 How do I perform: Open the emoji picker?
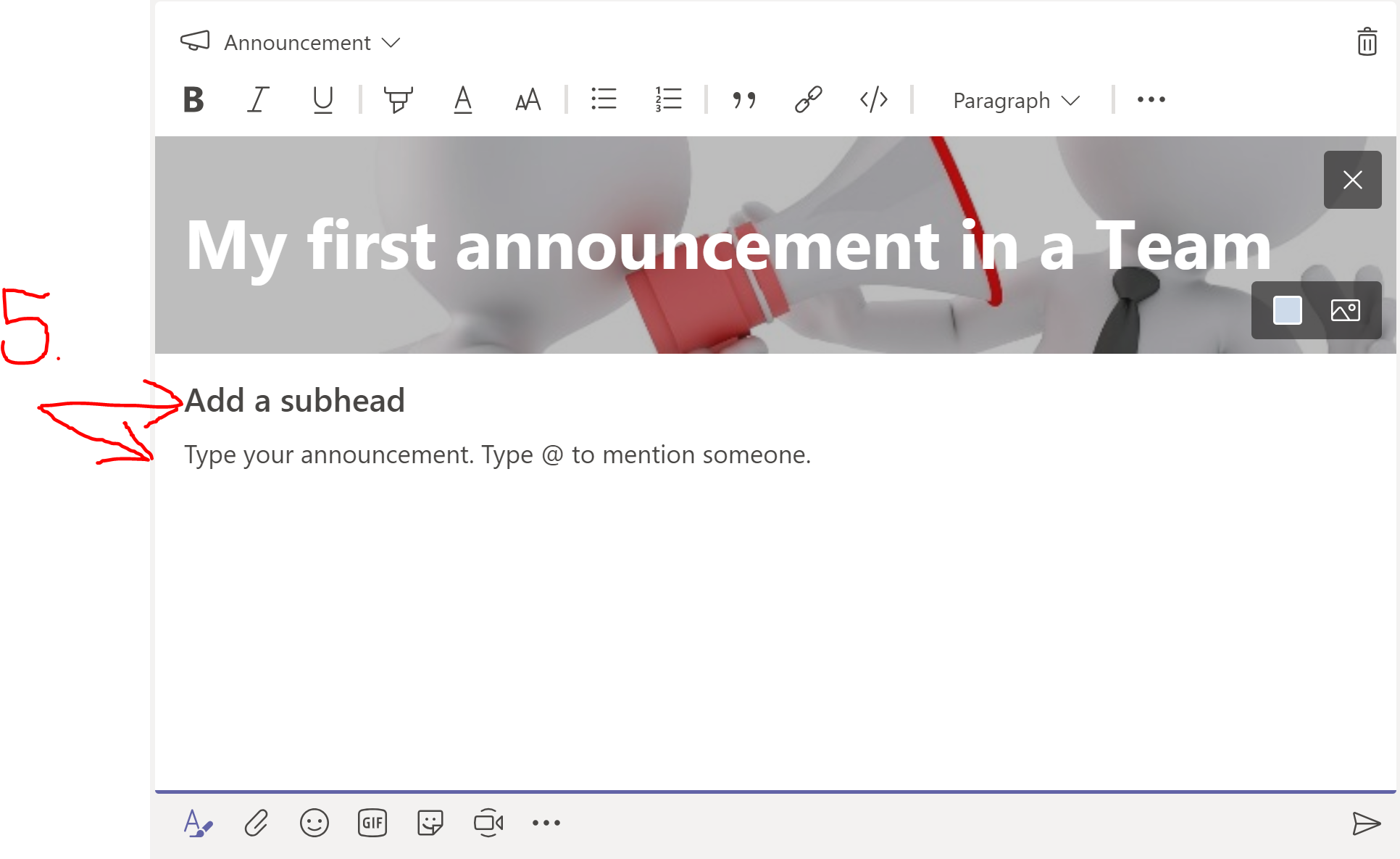tap(314, 823)
